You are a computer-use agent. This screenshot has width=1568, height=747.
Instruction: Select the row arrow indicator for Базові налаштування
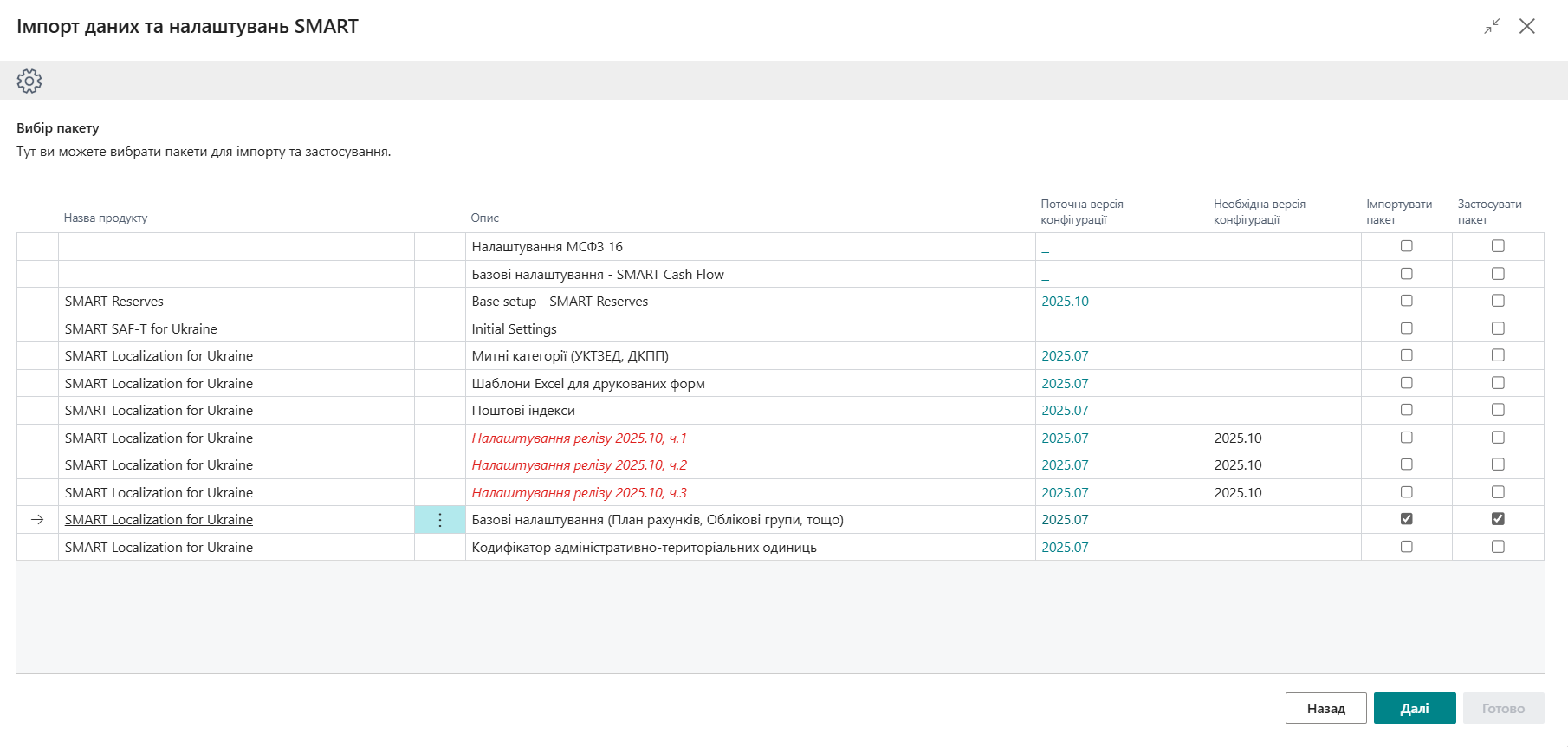pos(37,520)
